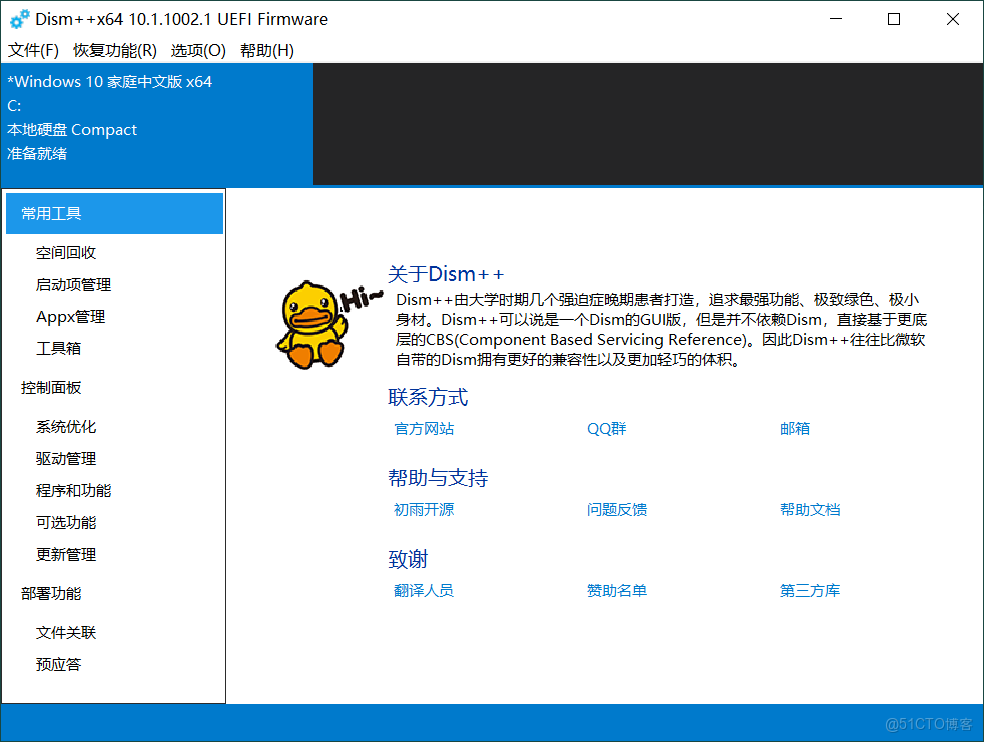Viewport: 984px width, 742px height.
Task: Open the 文件(F) menu
Action: click(32, 50)
